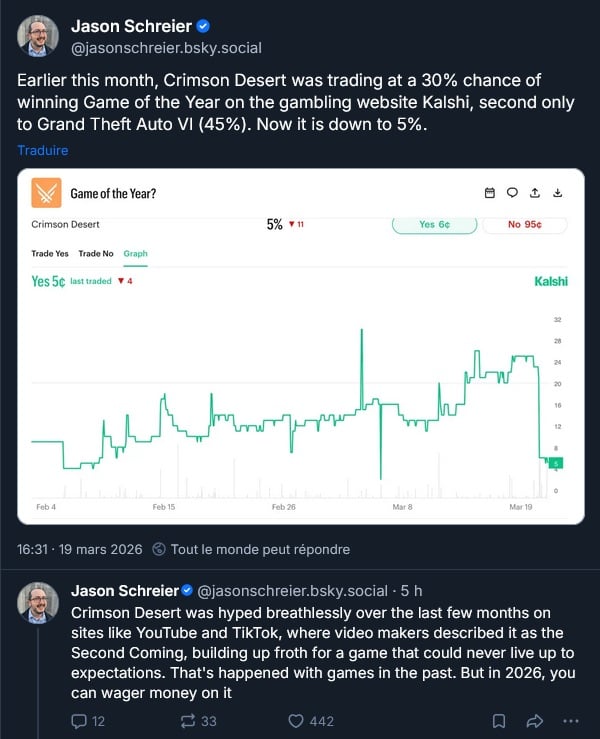This screenshot has height=739, width=600.
Task: Click the comment bubble icon in the Kalshi header
Action: click(x=512, y=193)
